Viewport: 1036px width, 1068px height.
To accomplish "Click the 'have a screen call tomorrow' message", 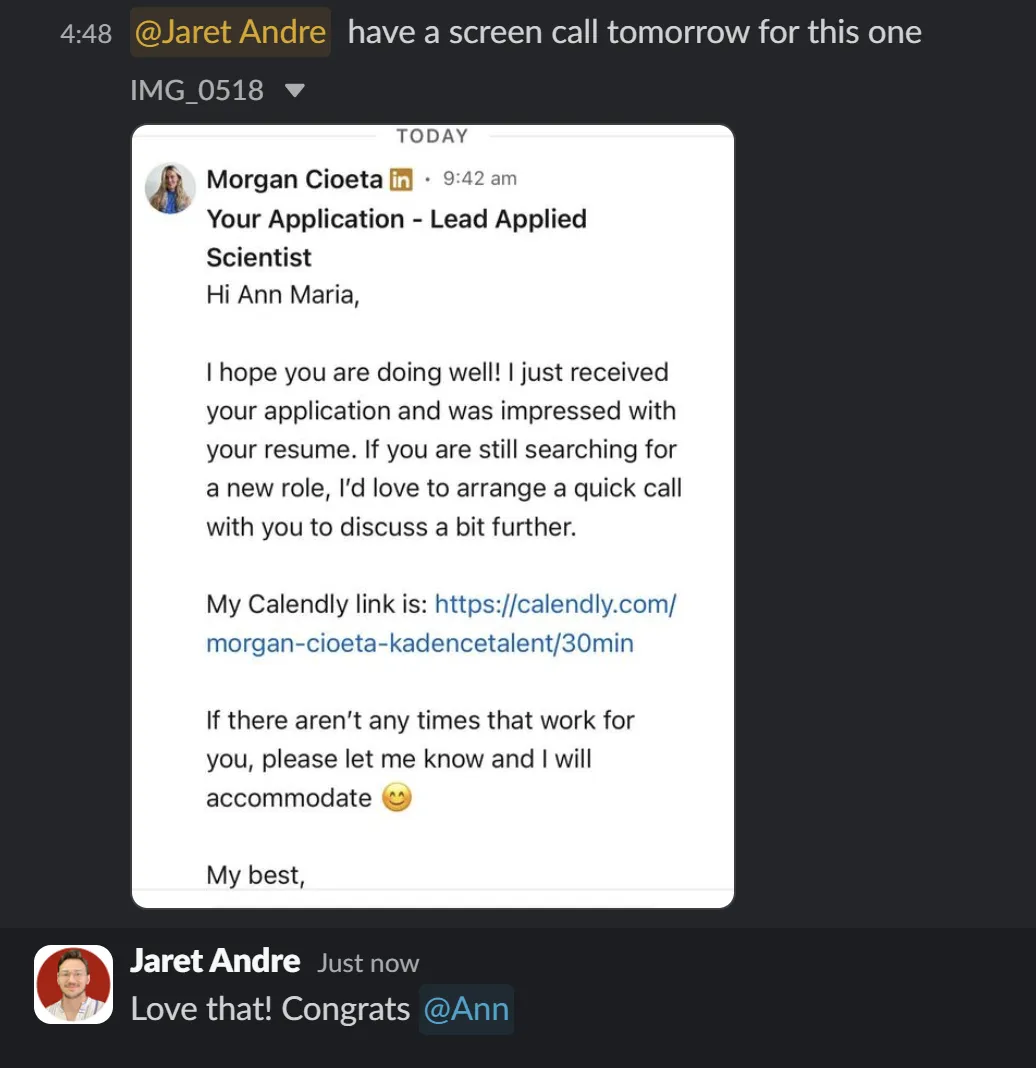I will coord(634,32).
